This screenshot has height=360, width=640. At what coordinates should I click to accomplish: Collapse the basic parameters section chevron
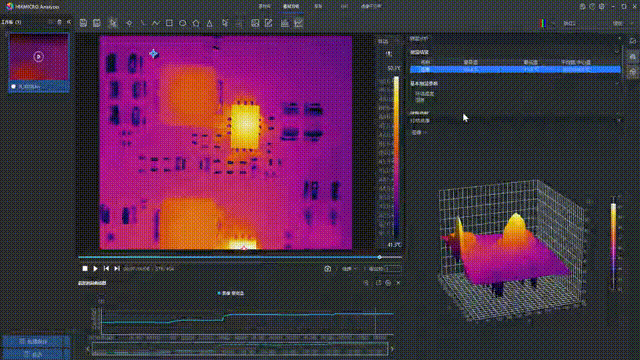(617, 83)
